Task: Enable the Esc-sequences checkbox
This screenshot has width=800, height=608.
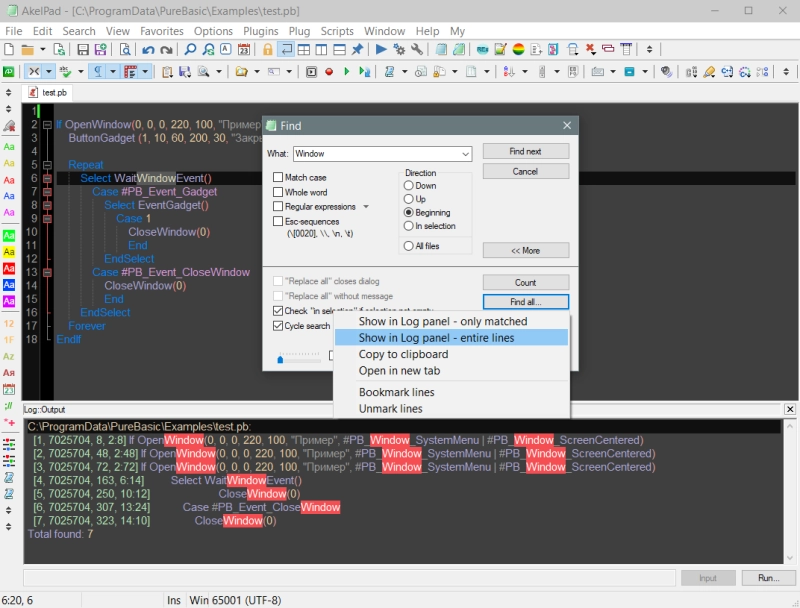Action: click(278, 221)
